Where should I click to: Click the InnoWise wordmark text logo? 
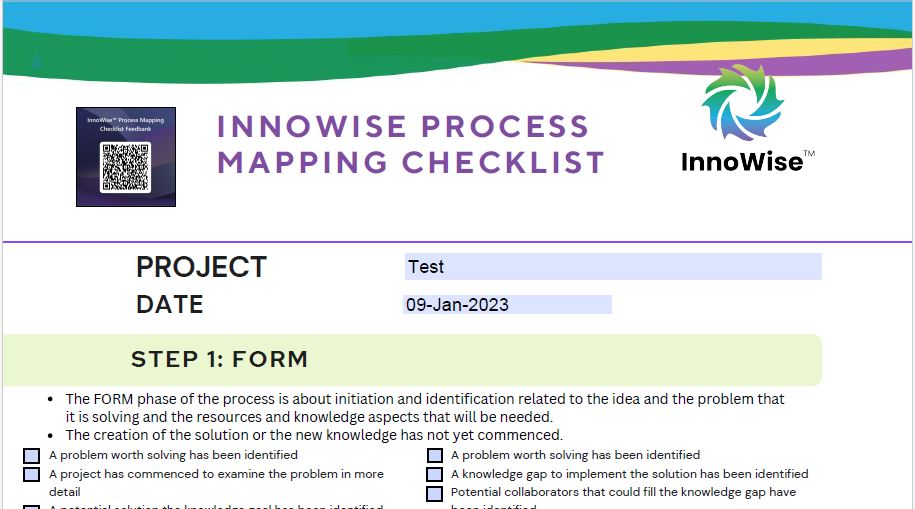pos(742,162)
